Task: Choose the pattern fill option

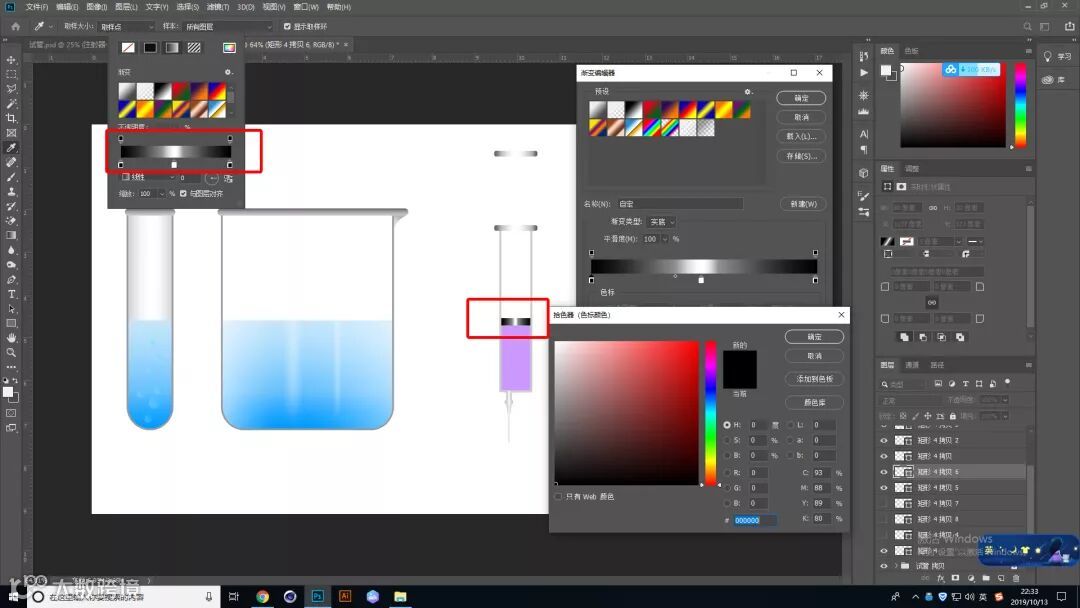Action: tap(194, 48)
